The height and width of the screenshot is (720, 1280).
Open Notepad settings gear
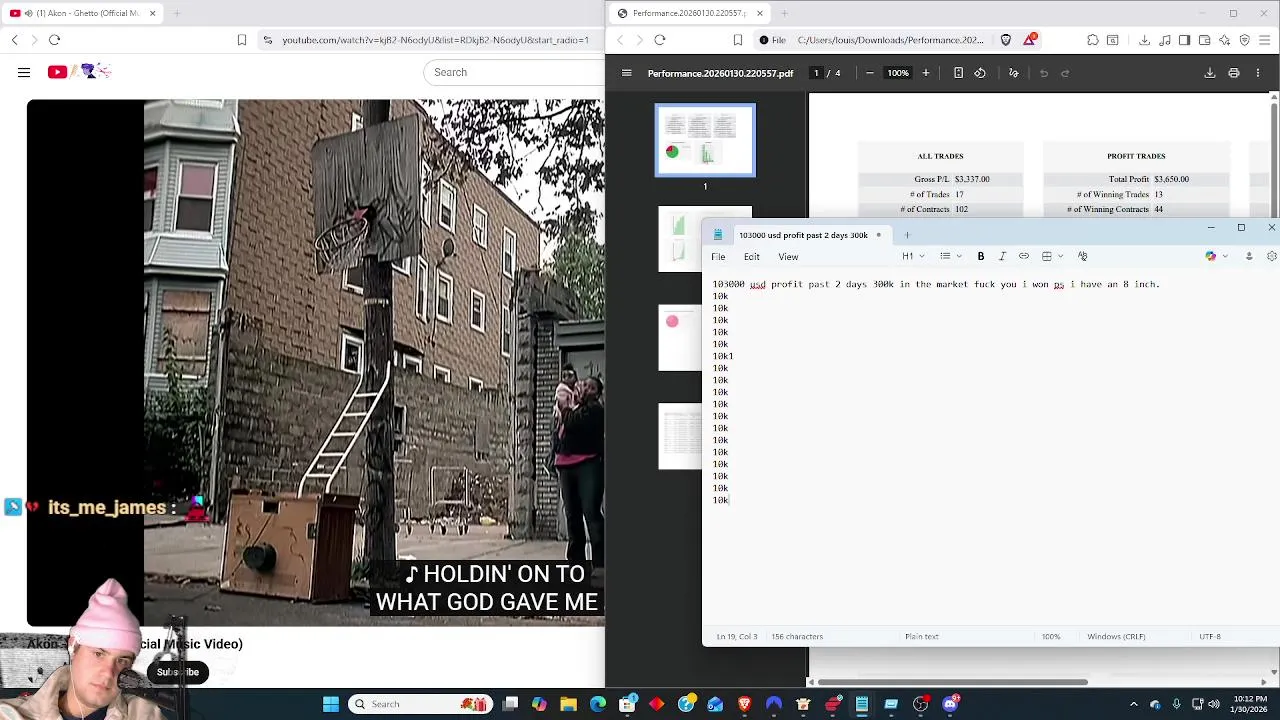point(1272,256)
